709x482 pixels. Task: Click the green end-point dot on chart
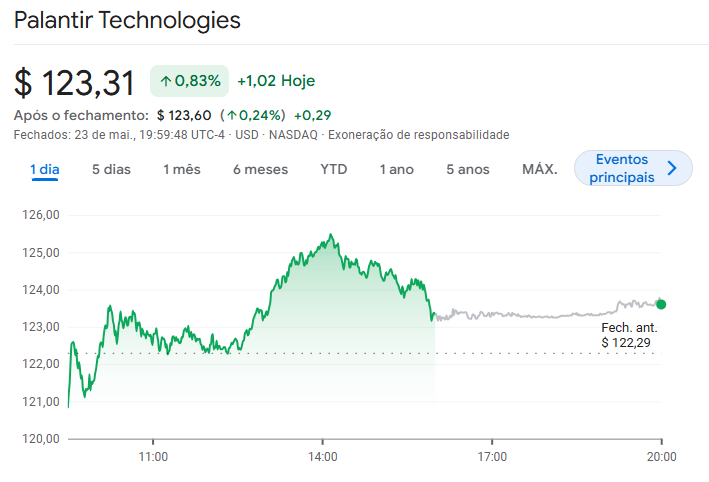tap(661, 304)
